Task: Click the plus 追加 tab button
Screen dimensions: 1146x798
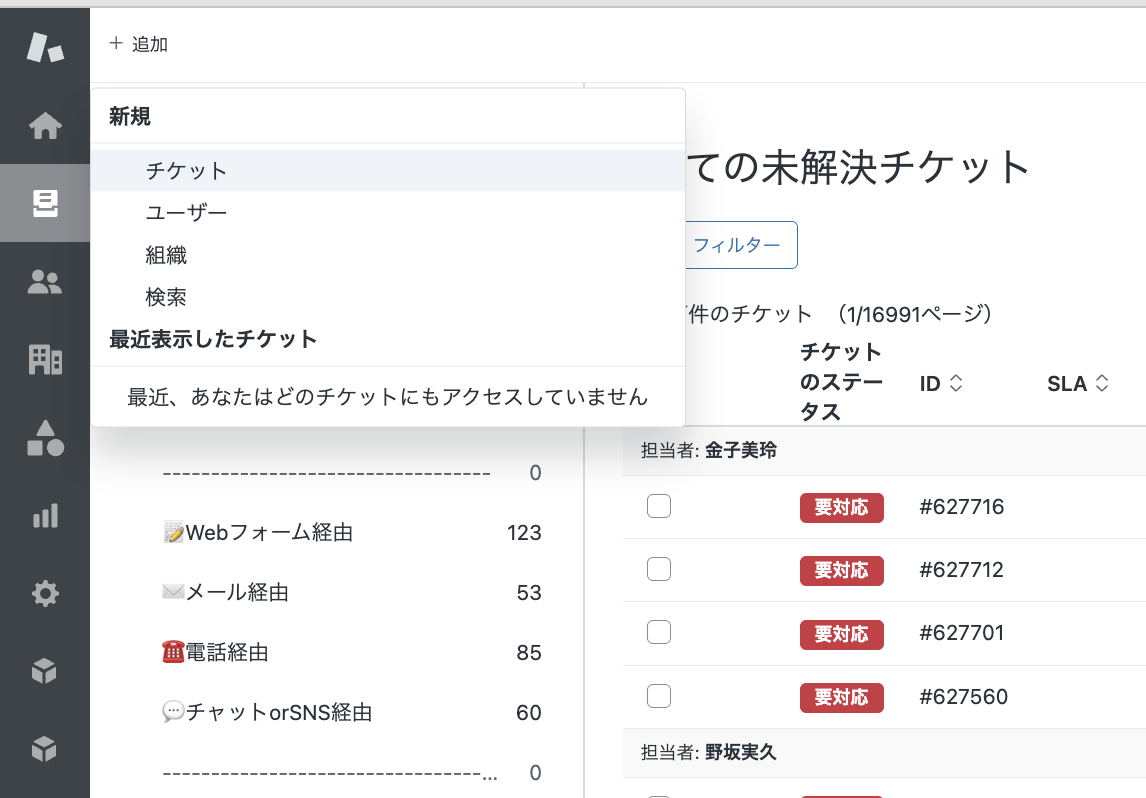Action: click(138, 44)
